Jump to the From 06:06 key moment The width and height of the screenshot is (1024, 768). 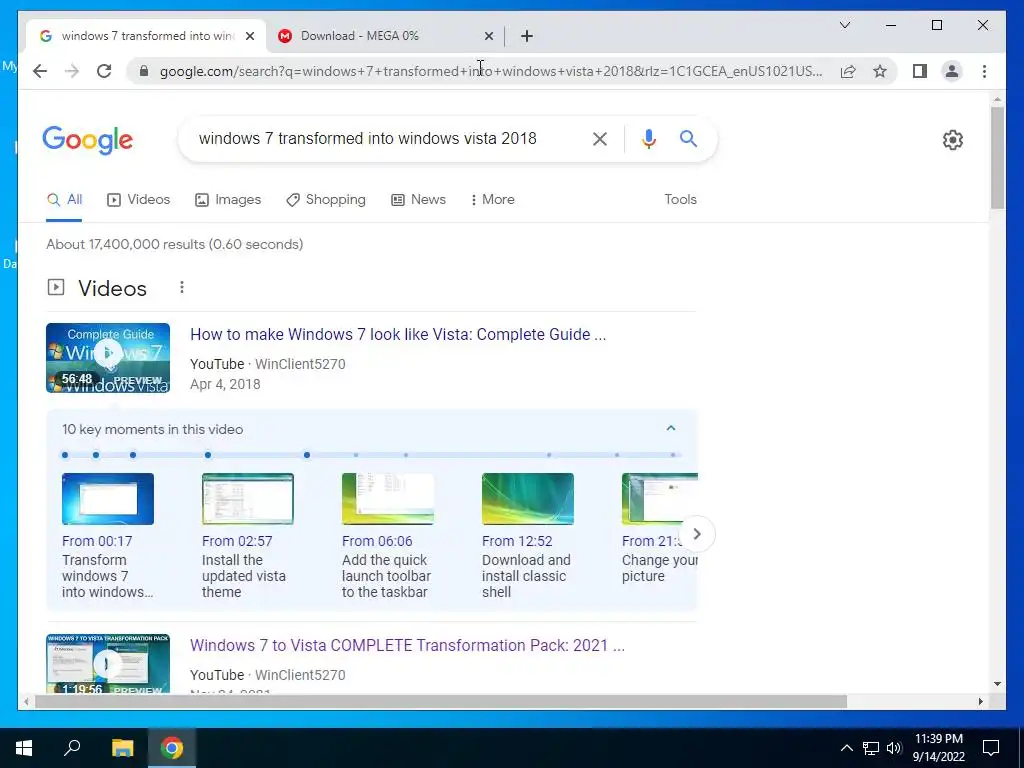377,541
